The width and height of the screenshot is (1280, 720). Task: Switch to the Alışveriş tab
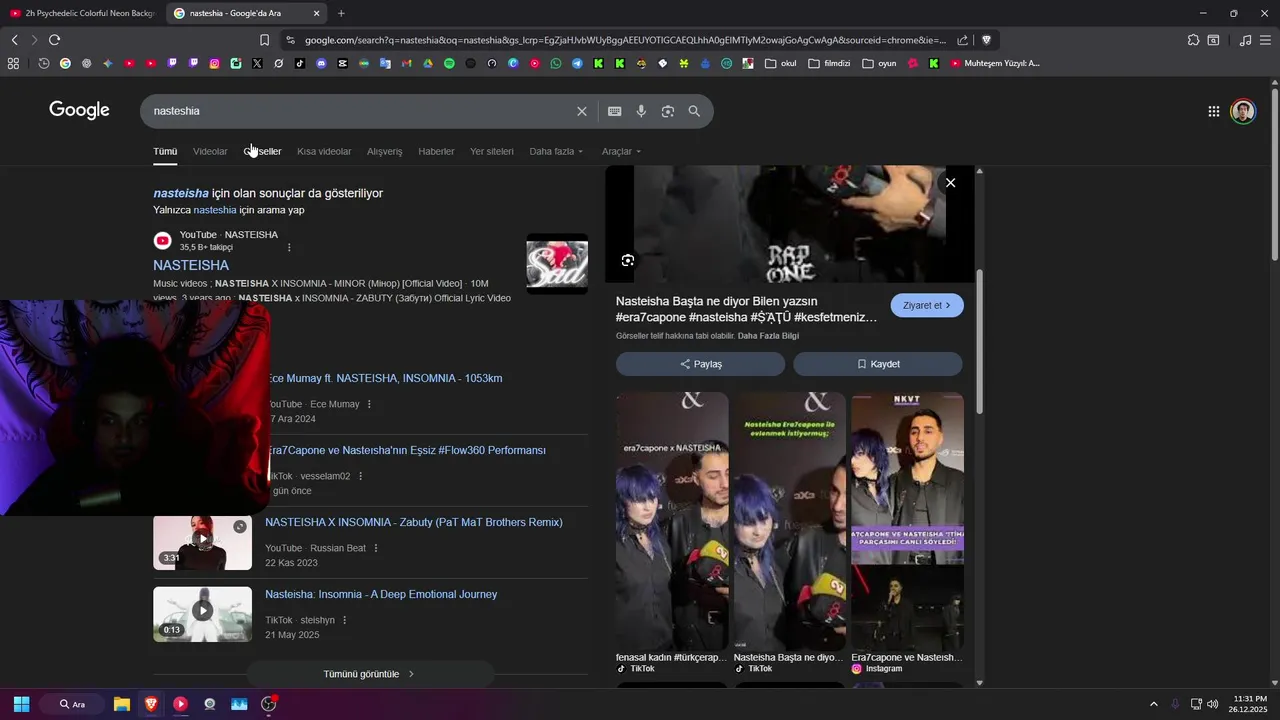pyautogui.click(x=384, y=151)
